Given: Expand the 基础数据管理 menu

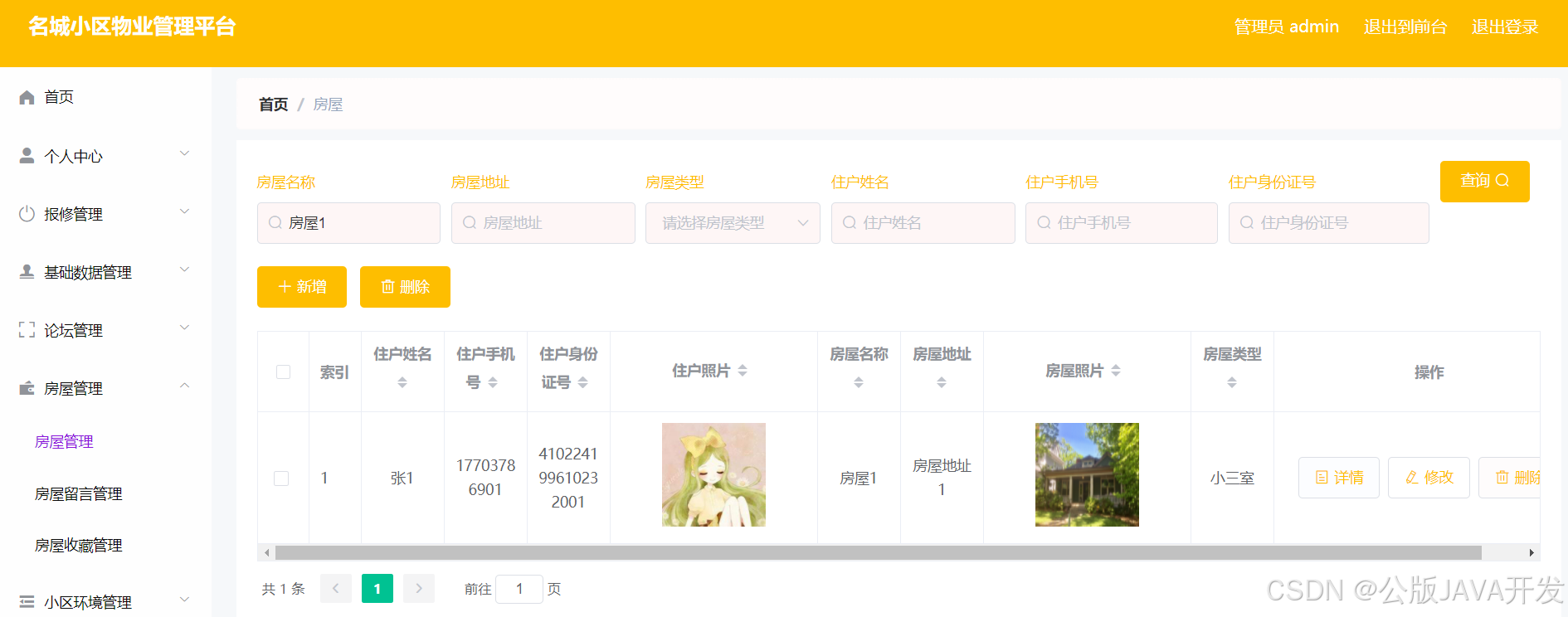Looking at the screenshot, I should pyautogui.click(x=185, y=270).
